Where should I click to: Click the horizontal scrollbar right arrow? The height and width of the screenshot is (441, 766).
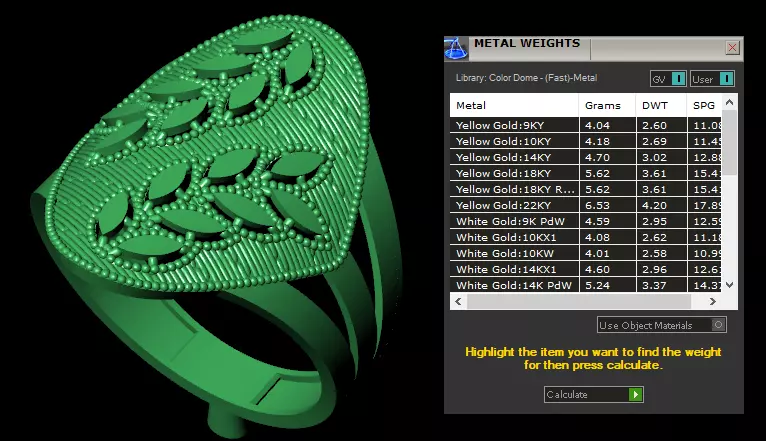pos(713,301)
